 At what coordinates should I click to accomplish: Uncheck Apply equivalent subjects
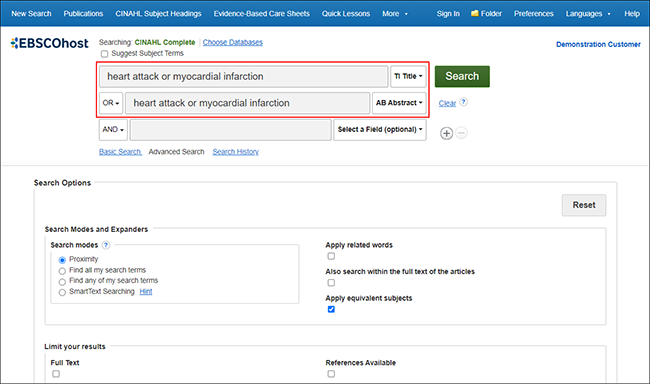(331, 309)
